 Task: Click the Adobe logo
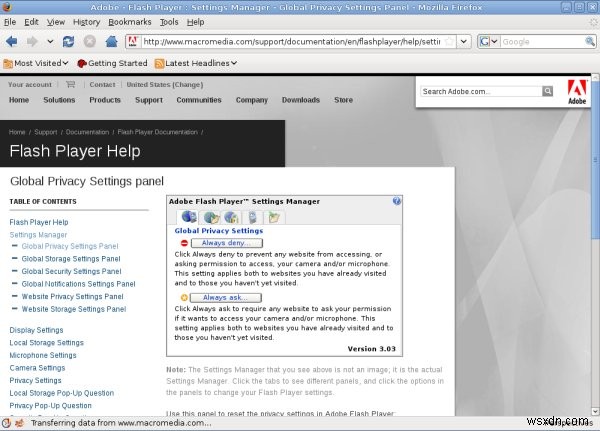pos(577,92)
